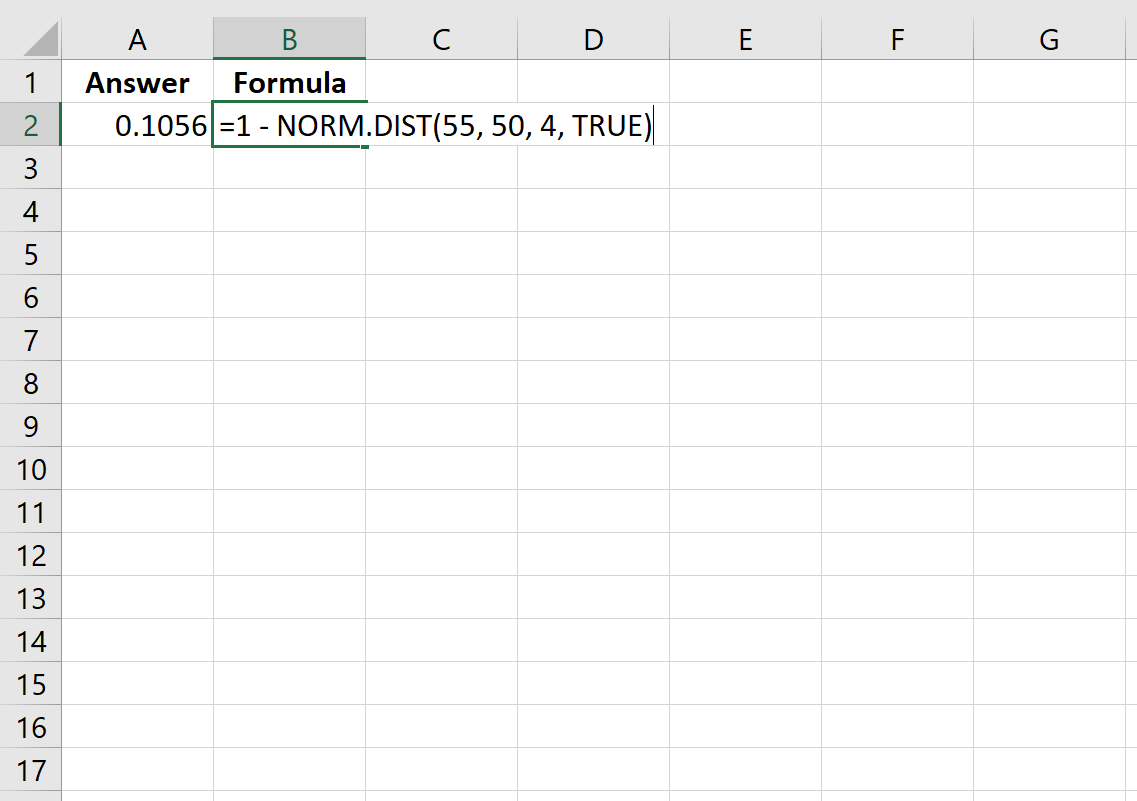
Task: Select row 2 by clicking its row number
Action: click(x=32, y=125)
